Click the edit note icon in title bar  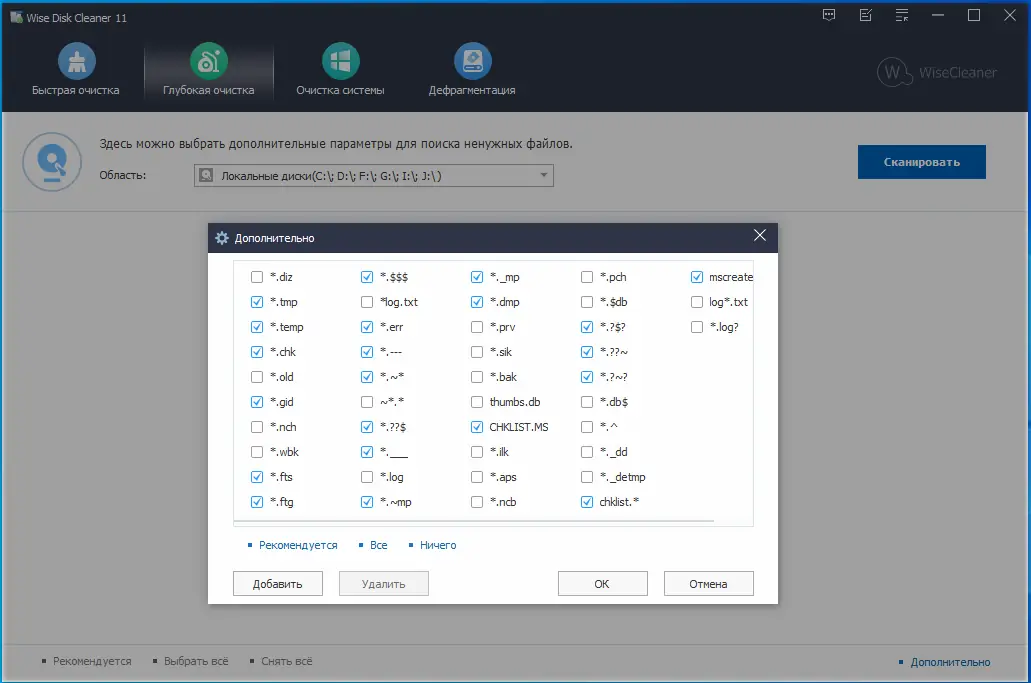coord(865,15)
